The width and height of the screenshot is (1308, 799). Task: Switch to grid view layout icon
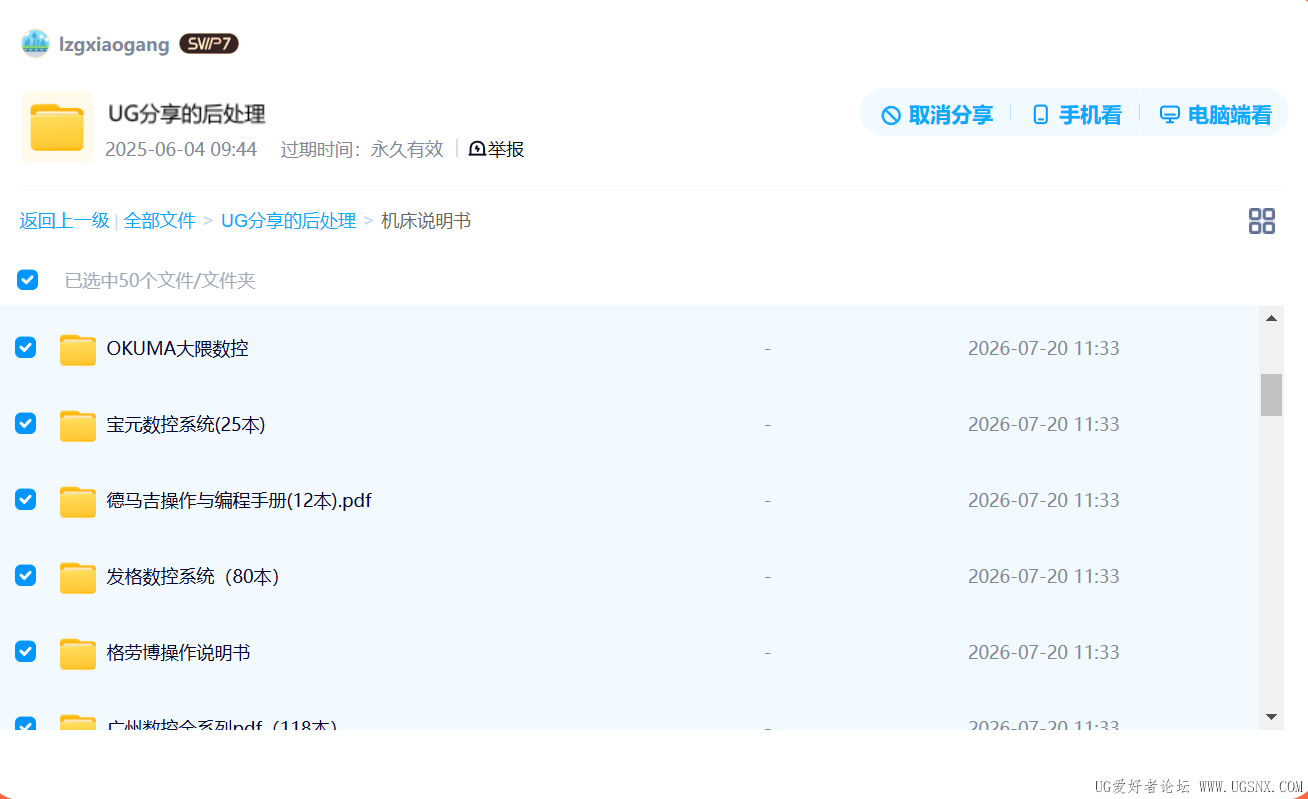click(x=1261, y=221)
